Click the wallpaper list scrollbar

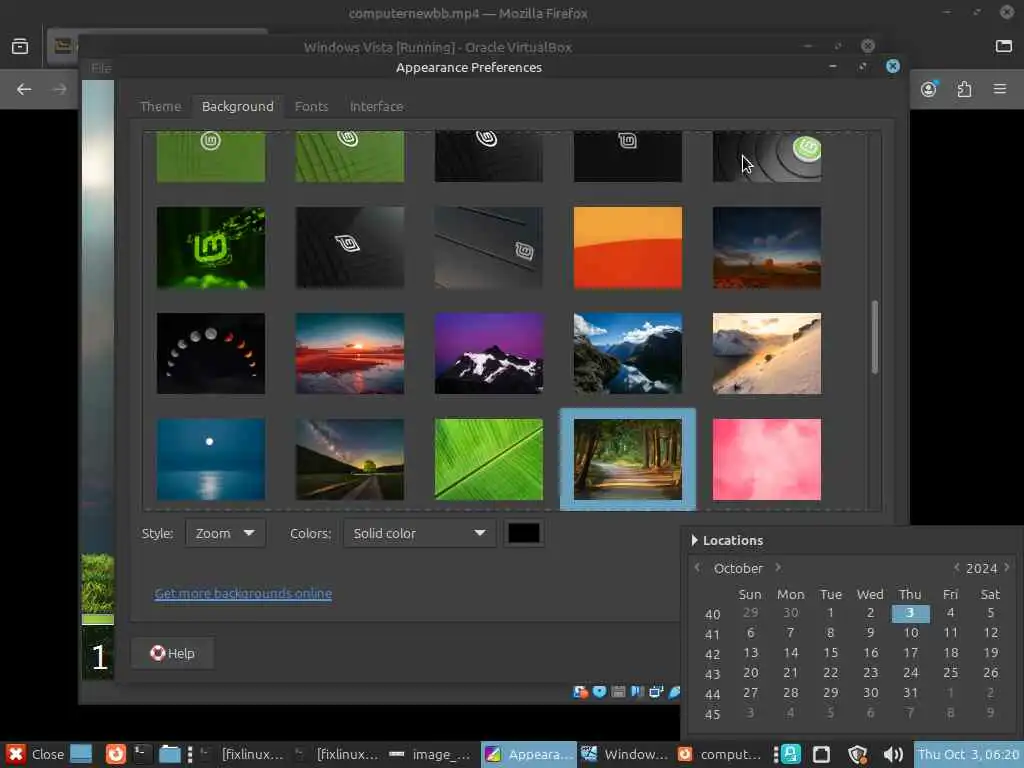coord(874,337)
